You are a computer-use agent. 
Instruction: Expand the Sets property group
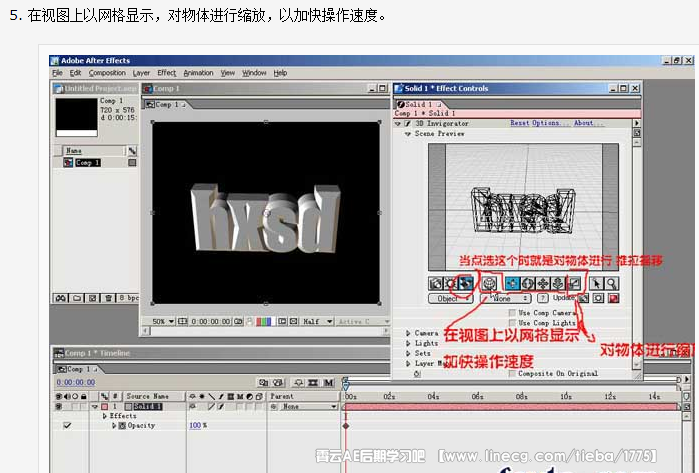tap(408, 353)
